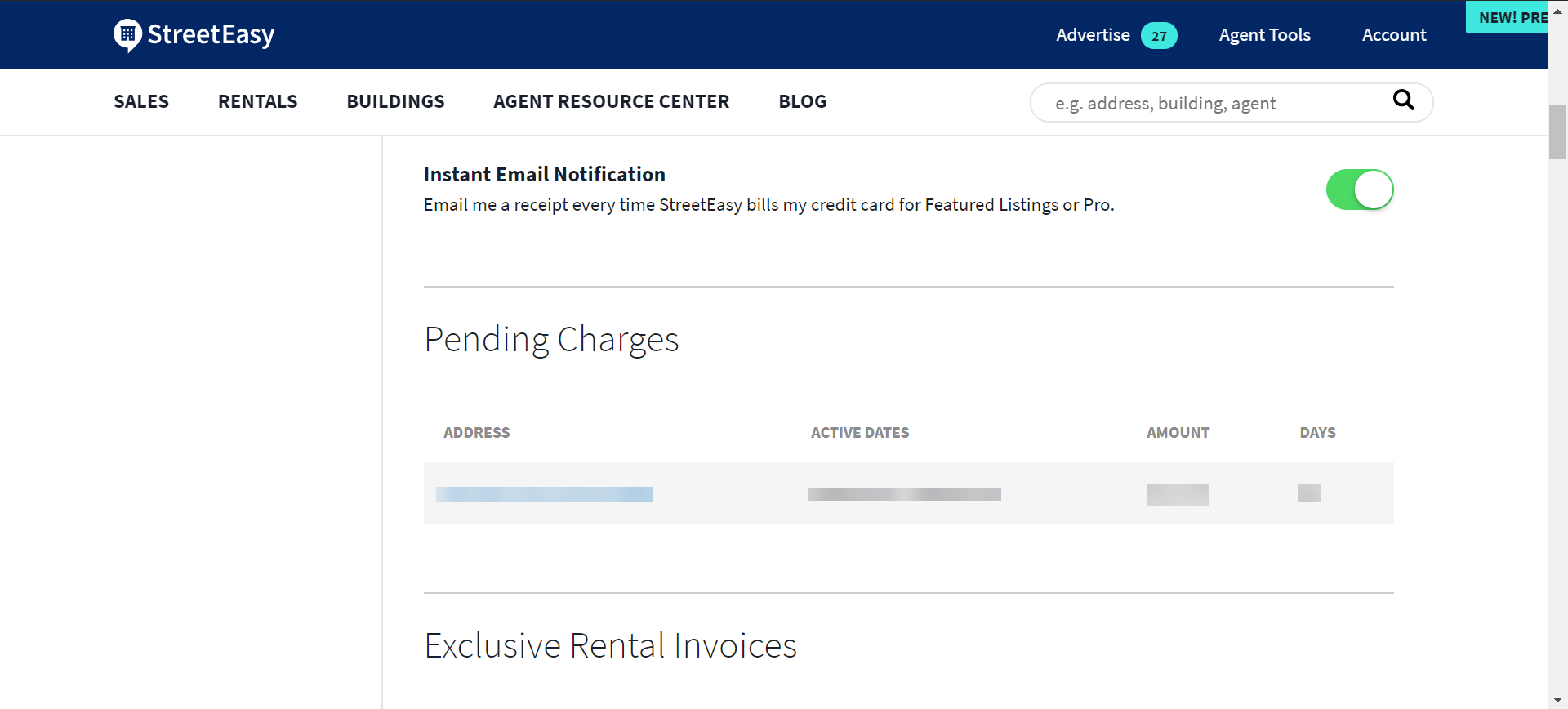Click the Advertise count badge 27
Viewport: 1568px width, 709px height.
click(1159, 36)
